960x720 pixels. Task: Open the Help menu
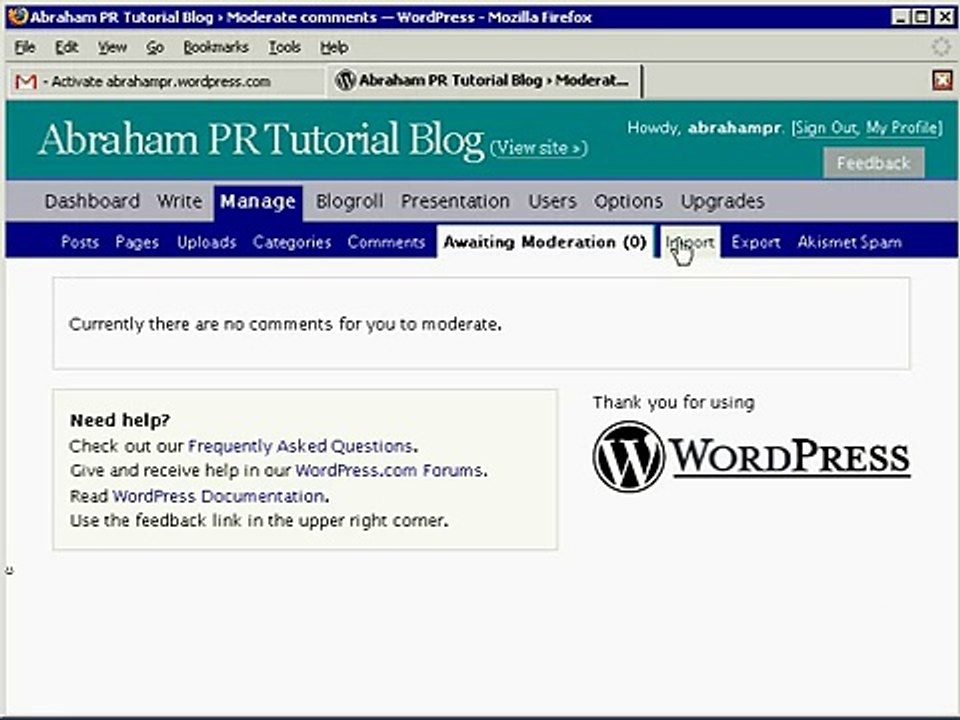pyautogui.click(x=334, y=47)
